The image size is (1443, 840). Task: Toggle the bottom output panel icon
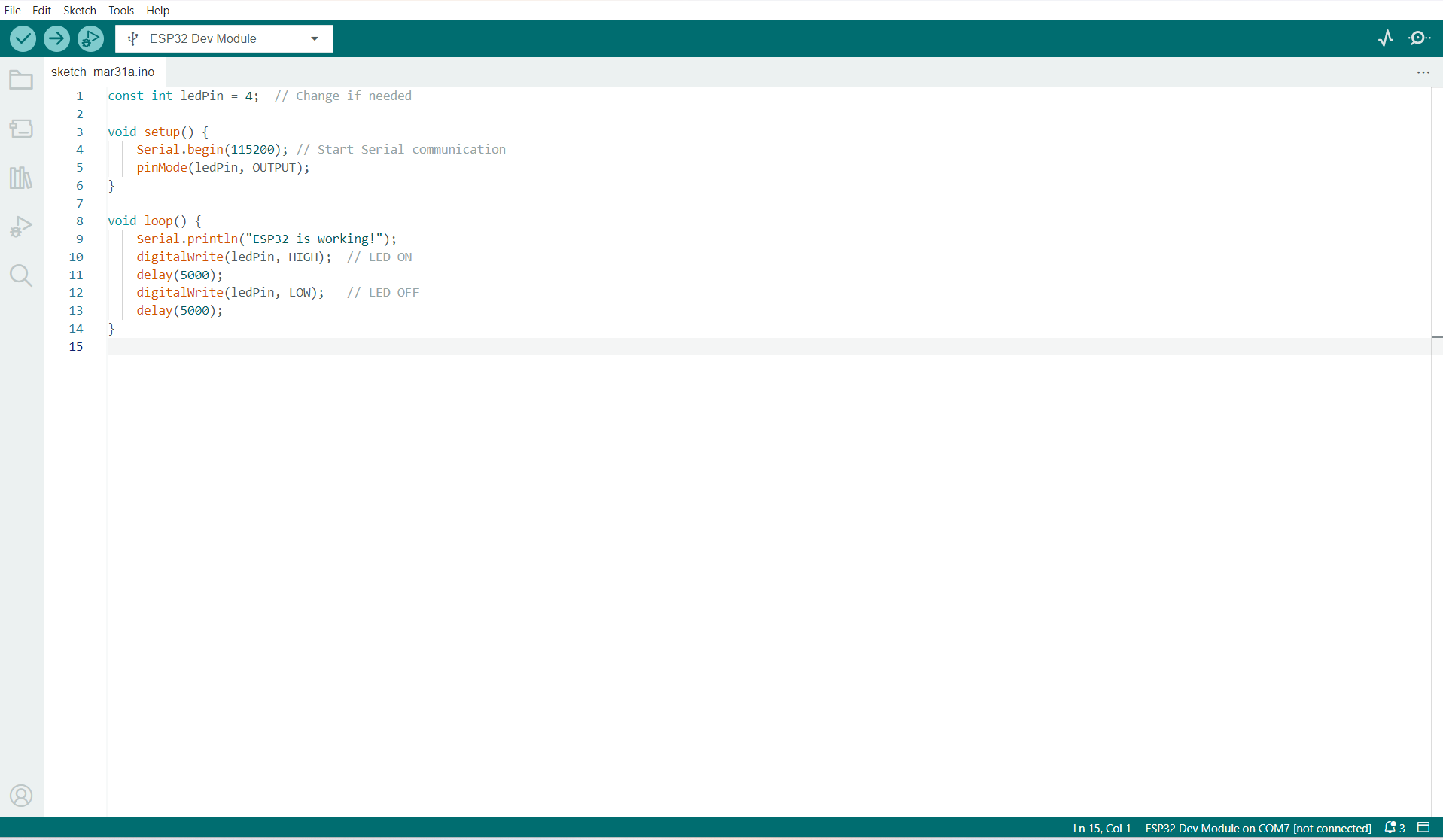[1423, 828]
